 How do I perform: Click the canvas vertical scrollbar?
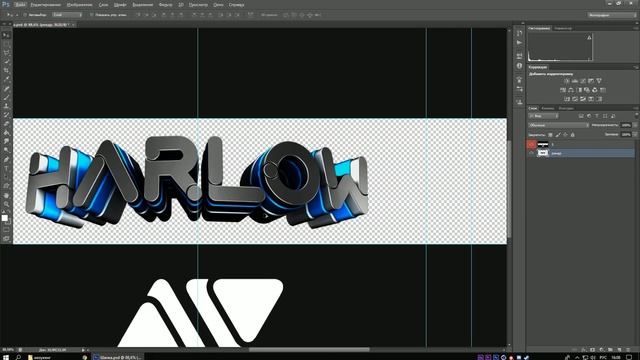[509, 189]
